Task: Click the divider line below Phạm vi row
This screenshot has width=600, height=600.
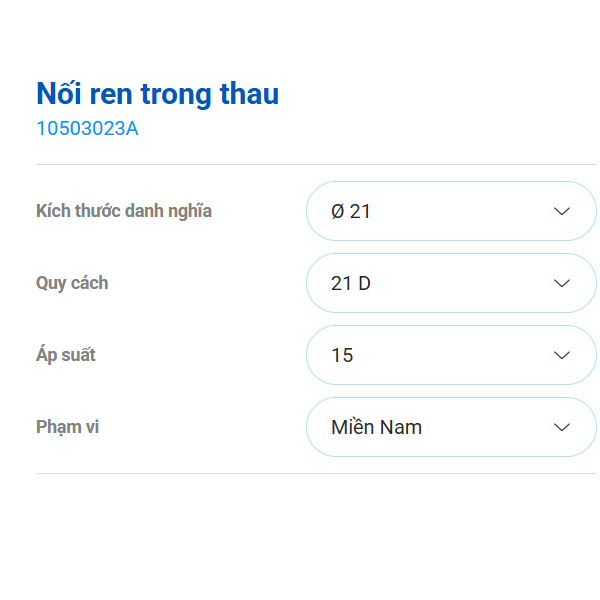Action: [x=316, y=473]
